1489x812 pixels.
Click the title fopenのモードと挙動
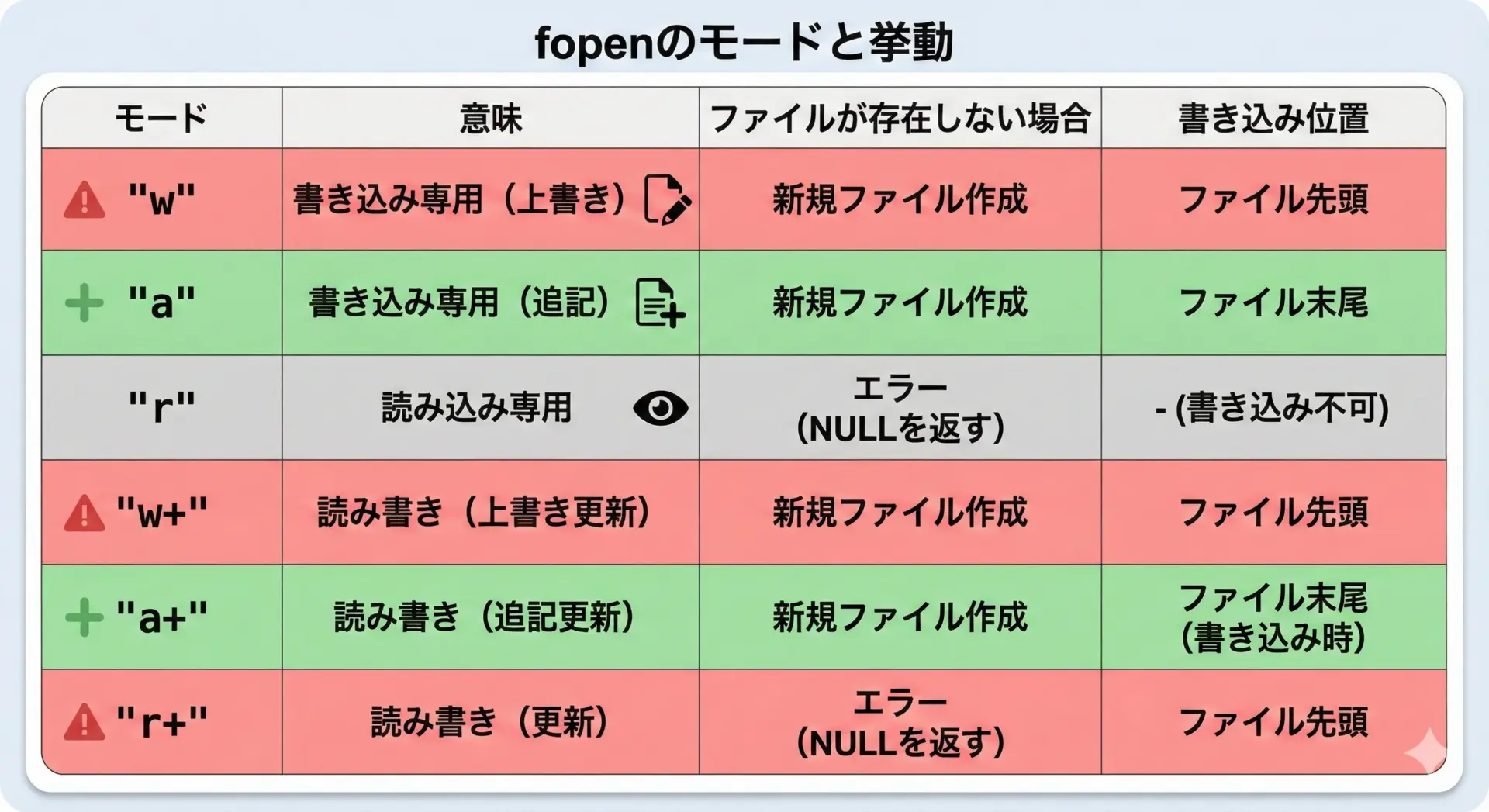pos(743,43)
